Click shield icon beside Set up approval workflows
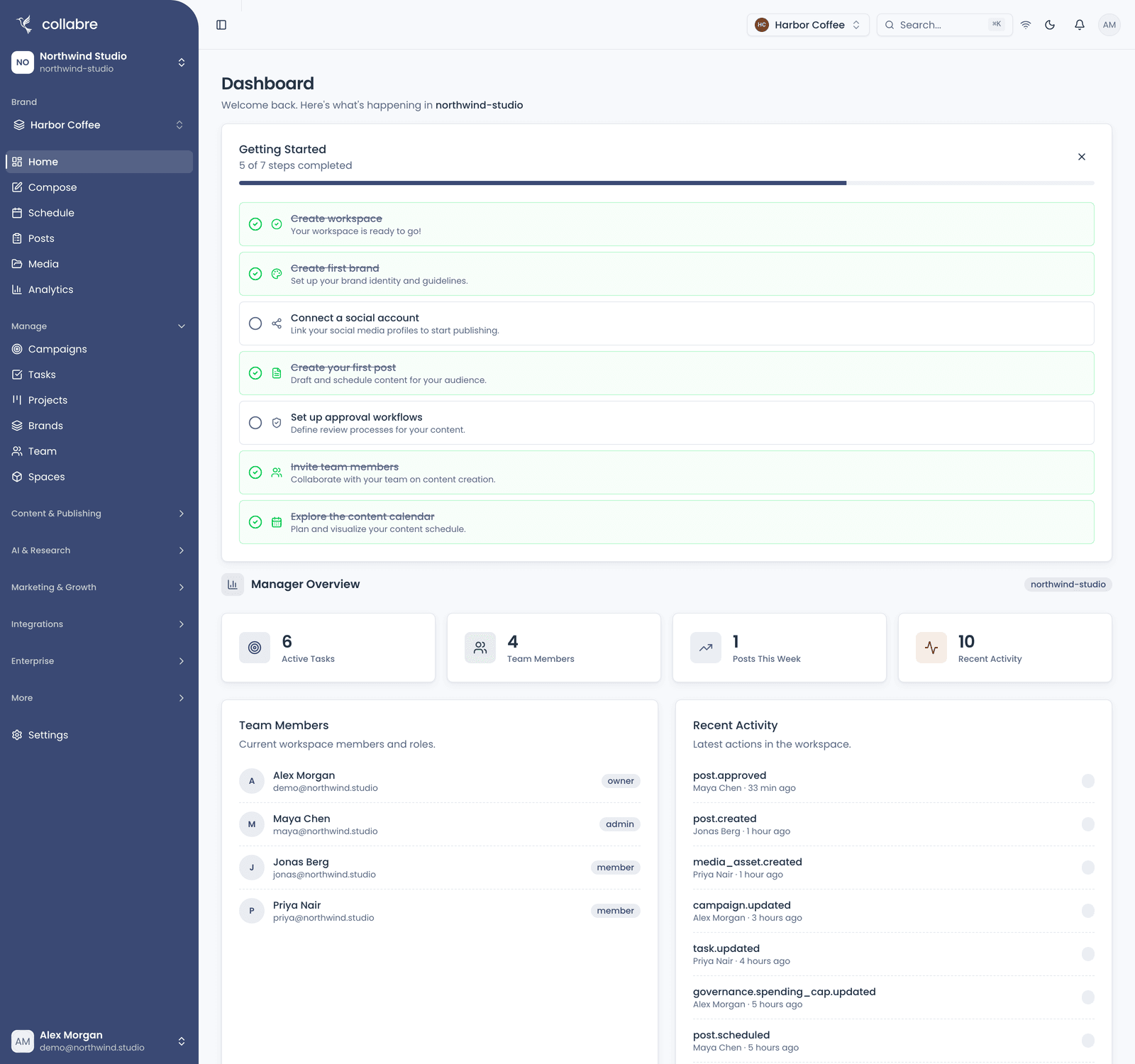Screen dimensions: 1135x1064 coord(277,423)
